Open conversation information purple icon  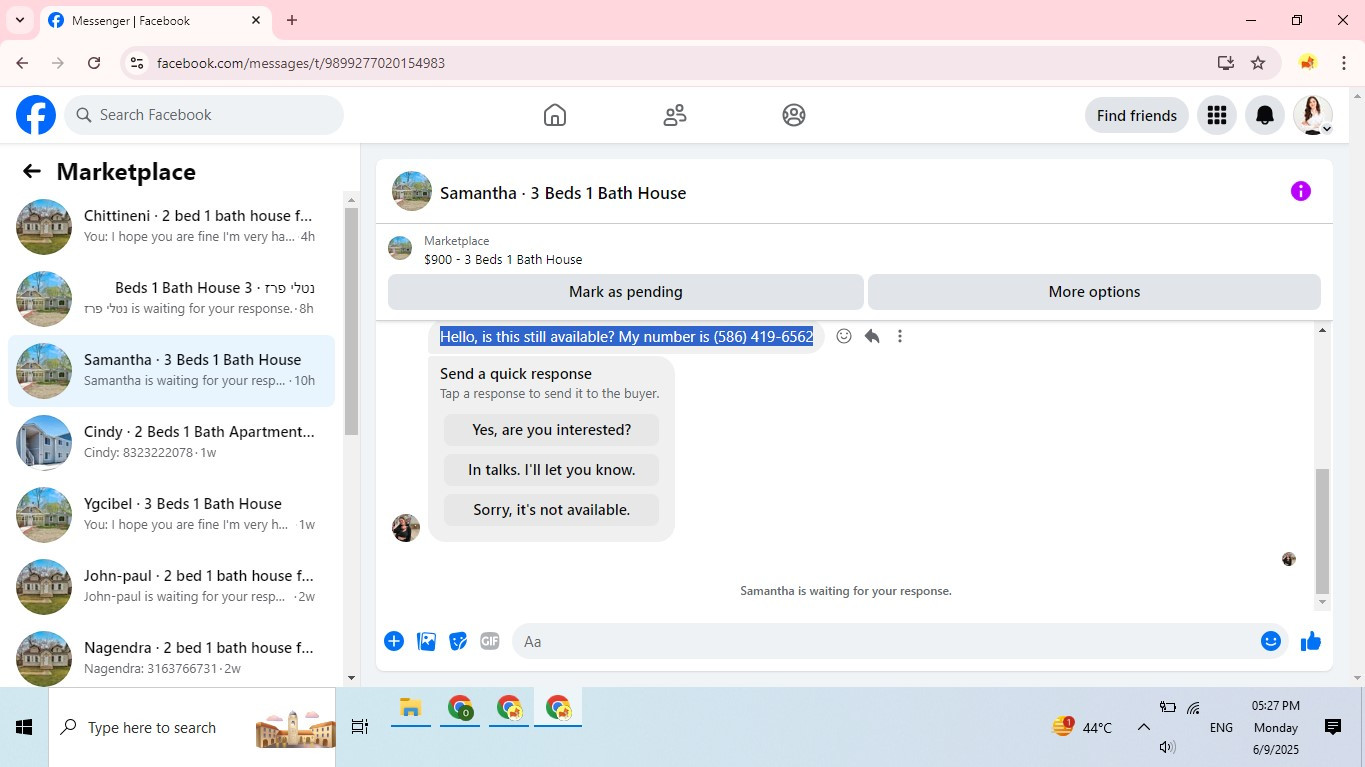tap(1301, 191)
